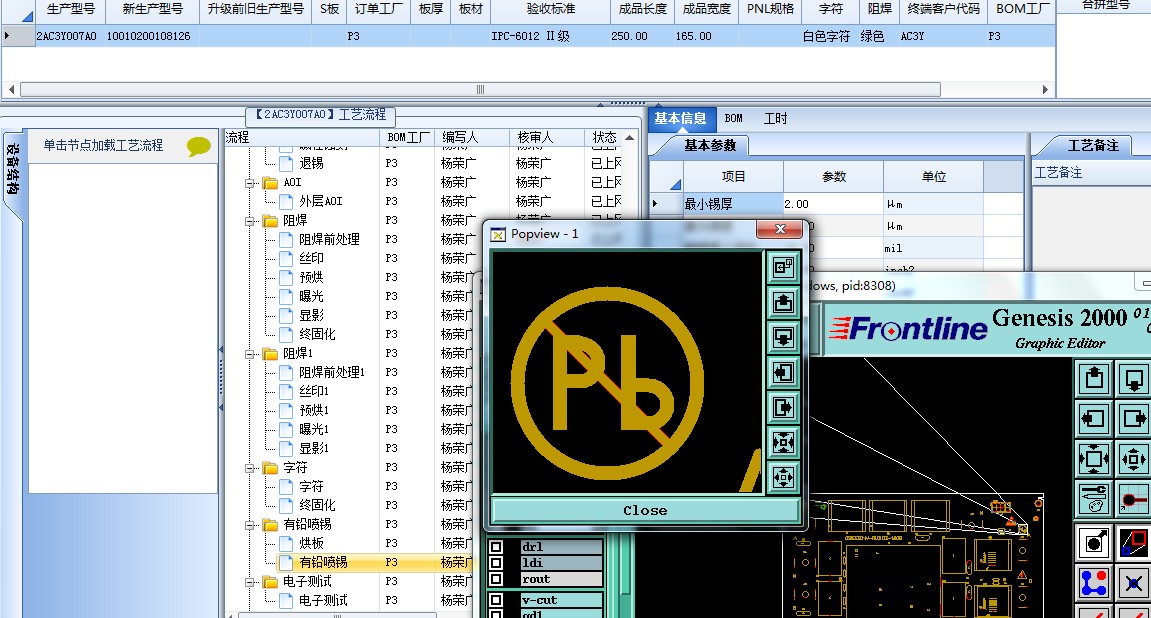The width and height of the screenshot is (1151, 618).
Task: Click the 单击节点加载工艺流程 hint label
Action: pos(103,145)
